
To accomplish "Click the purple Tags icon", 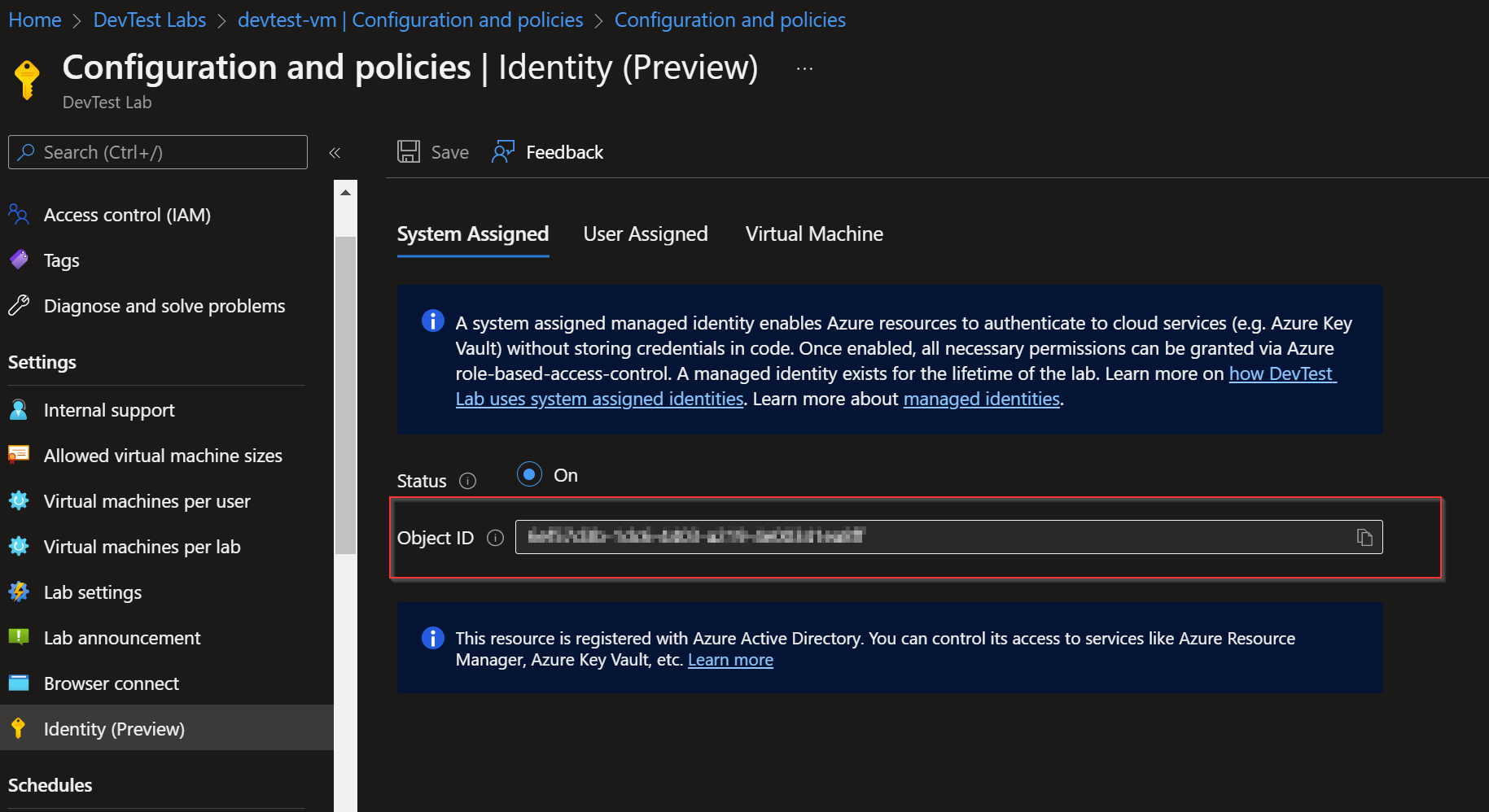I will click(x=19, y=260).
